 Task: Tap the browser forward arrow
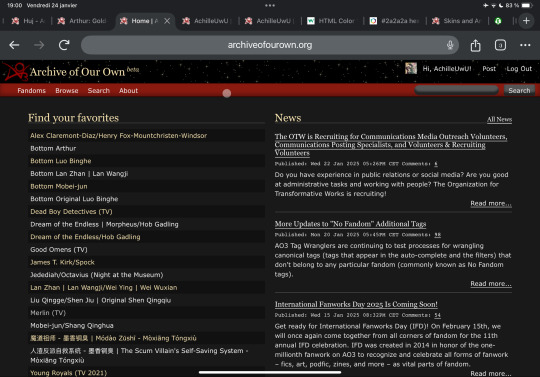click(39, 45)
